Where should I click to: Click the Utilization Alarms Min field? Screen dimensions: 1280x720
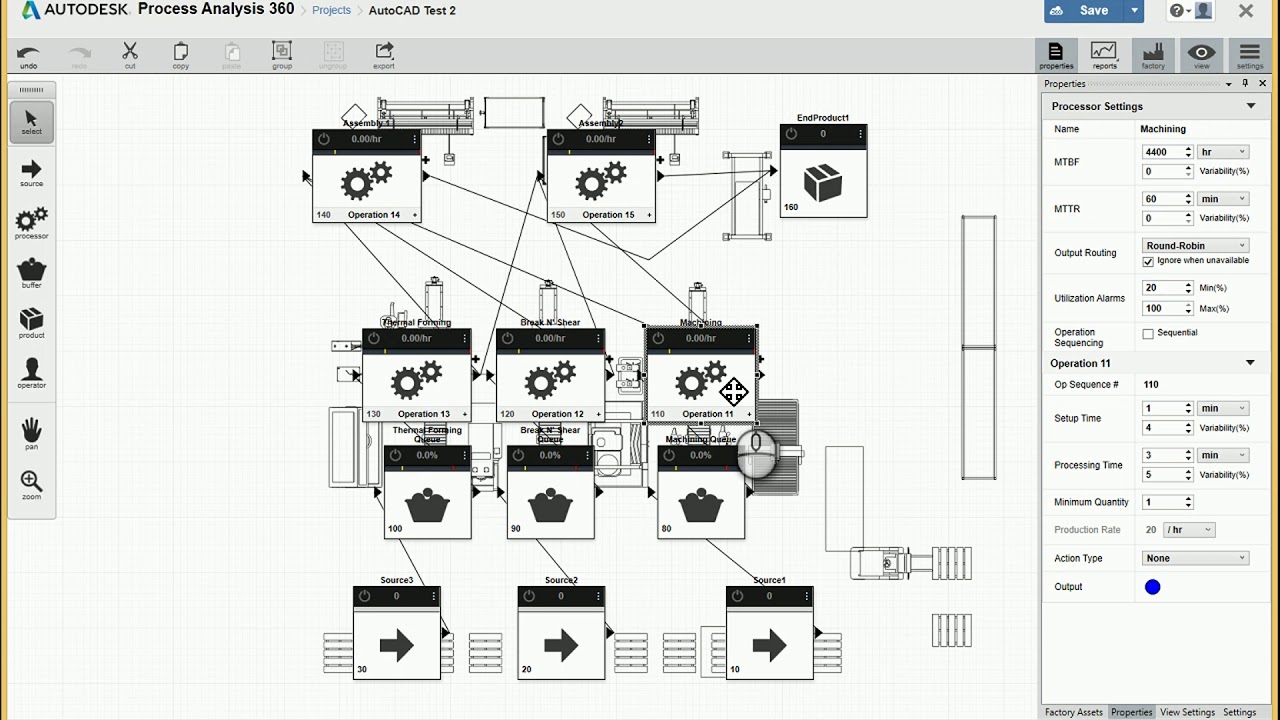(x=1162, y=288)
